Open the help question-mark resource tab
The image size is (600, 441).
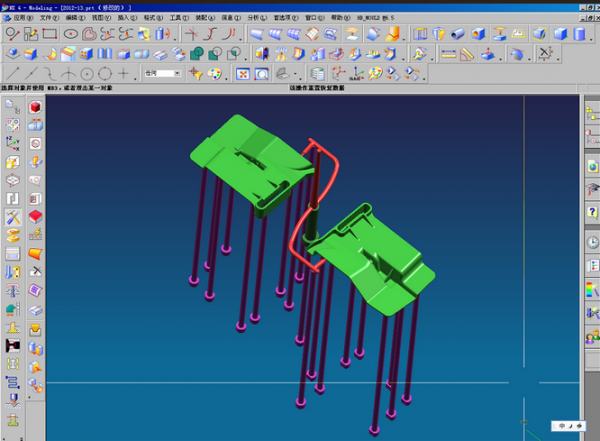coord(592,212)
